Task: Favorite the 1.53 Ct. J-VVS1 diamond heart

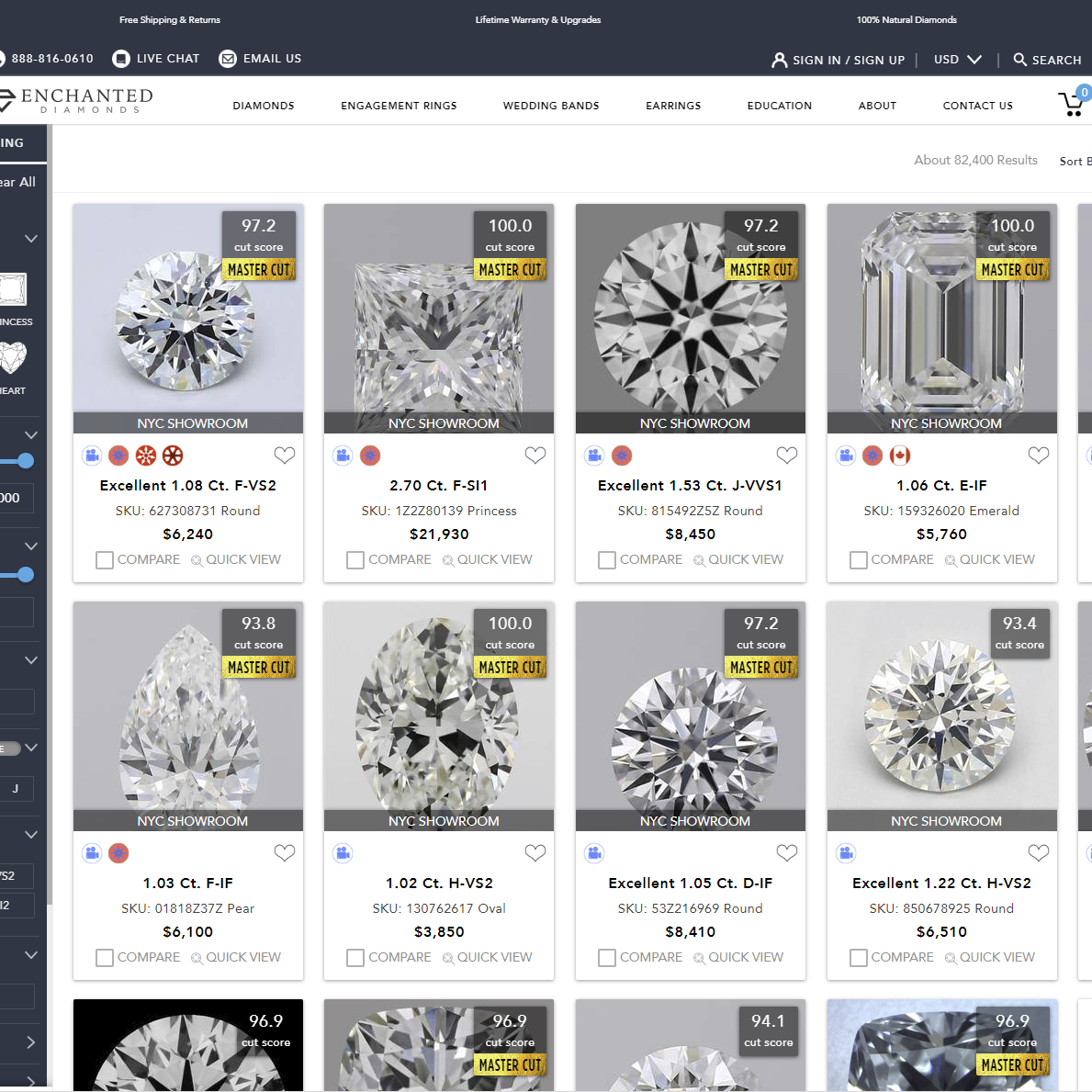Action: click(x=786, y=455)
